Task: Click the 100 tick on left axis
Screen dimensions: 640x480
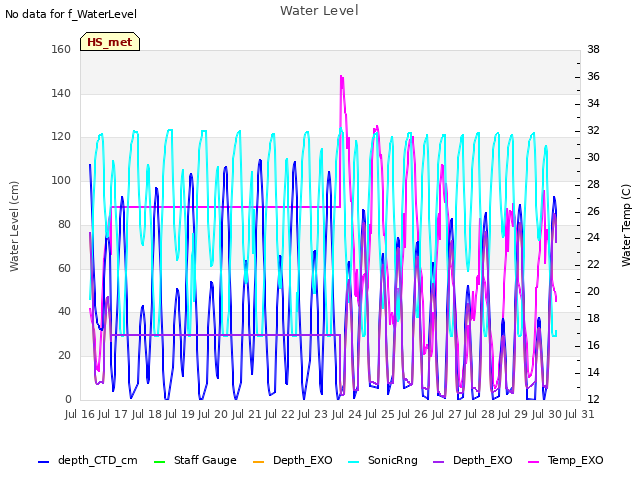Action: point(61,180)
